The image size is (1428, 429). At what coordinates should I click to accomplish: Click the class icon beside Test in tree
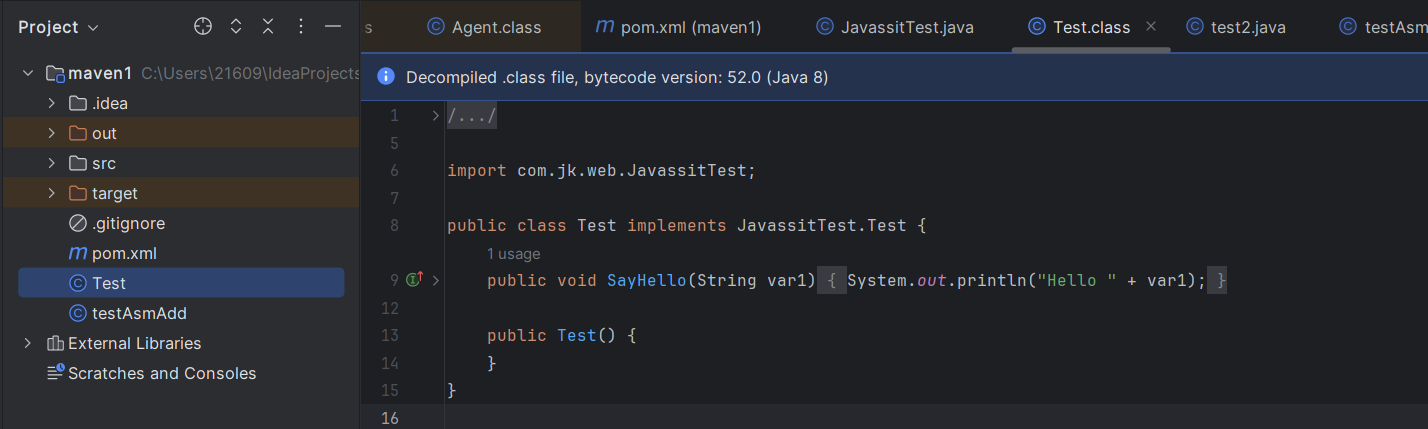[78, 283]
